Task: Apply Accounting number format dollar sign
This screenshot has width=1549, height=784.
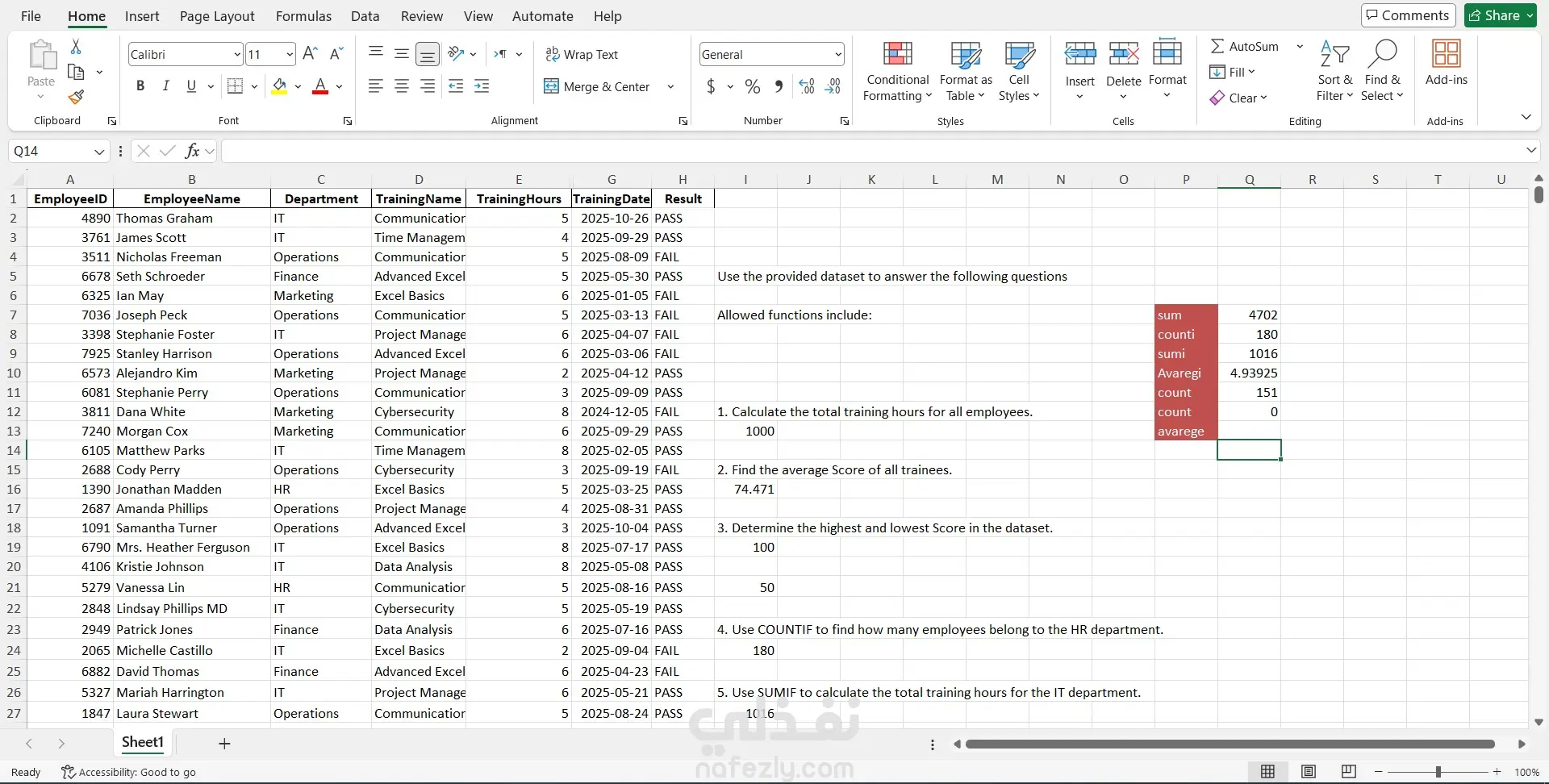Action: click(711, 86)
